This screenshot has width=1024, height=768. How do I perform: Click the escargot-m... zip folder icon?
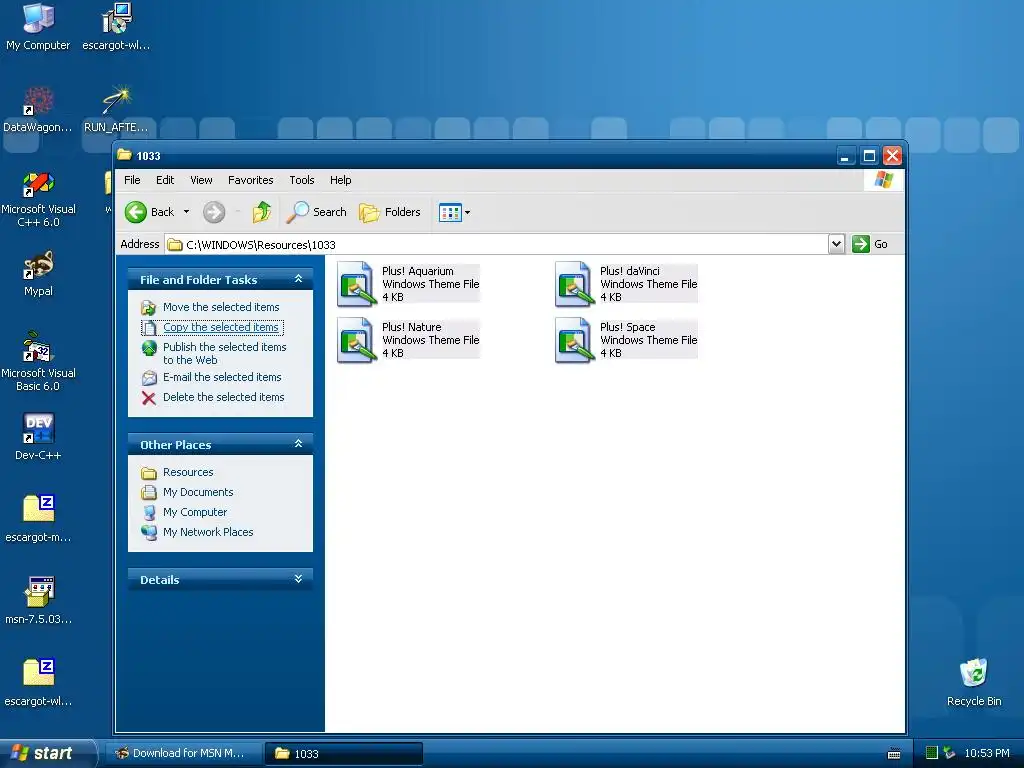click(x=38, y=519)
